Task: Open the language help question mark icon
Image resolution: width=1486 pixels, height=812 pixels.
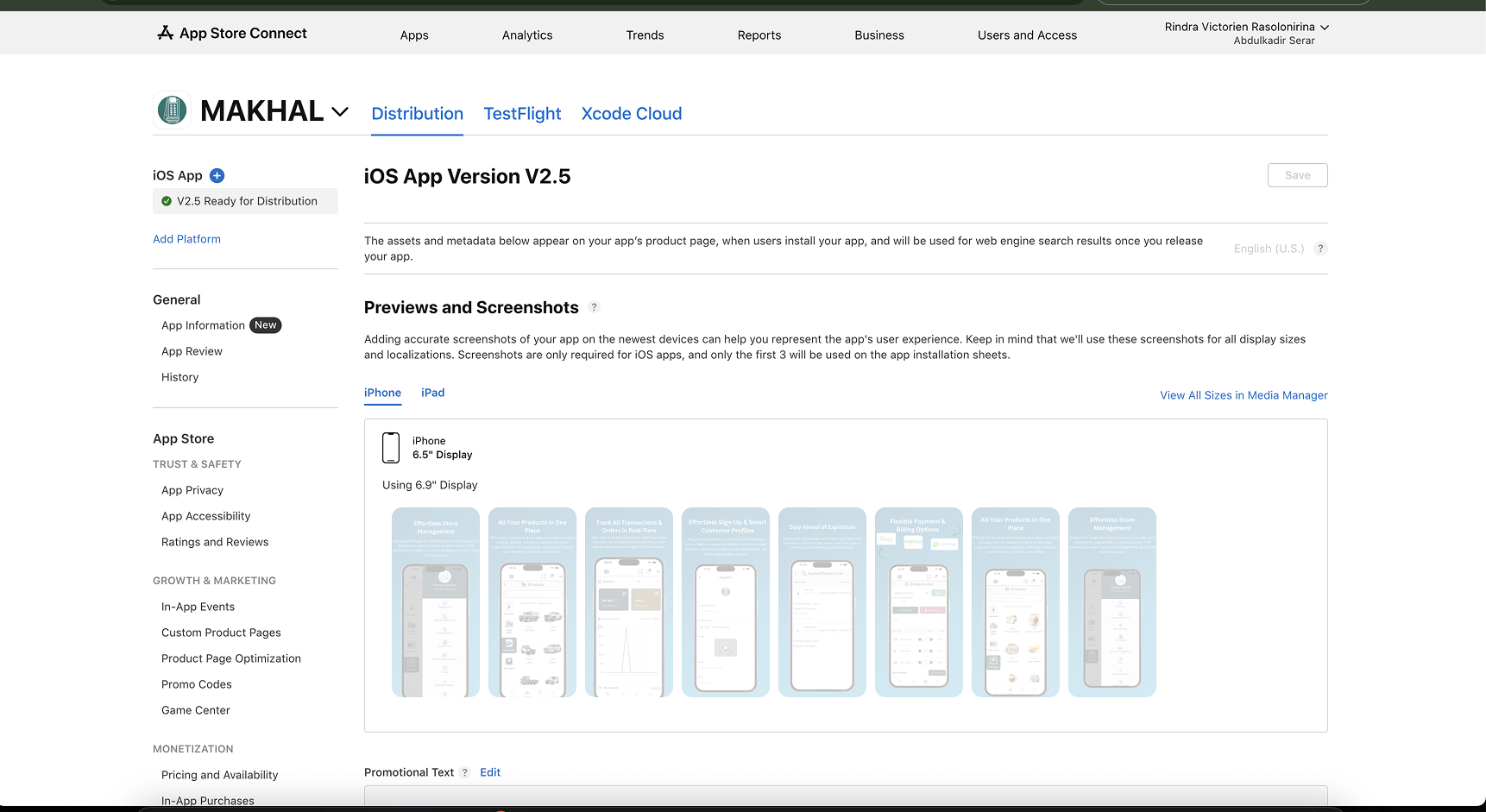Action: 1320,249
